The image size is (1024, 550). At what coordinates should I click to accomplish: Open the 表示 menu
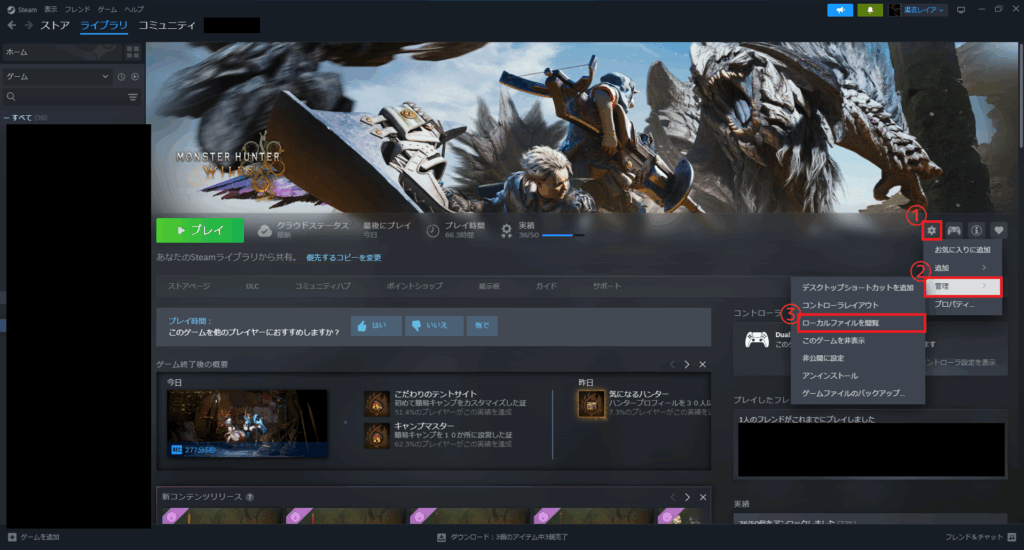pos(50,9)
